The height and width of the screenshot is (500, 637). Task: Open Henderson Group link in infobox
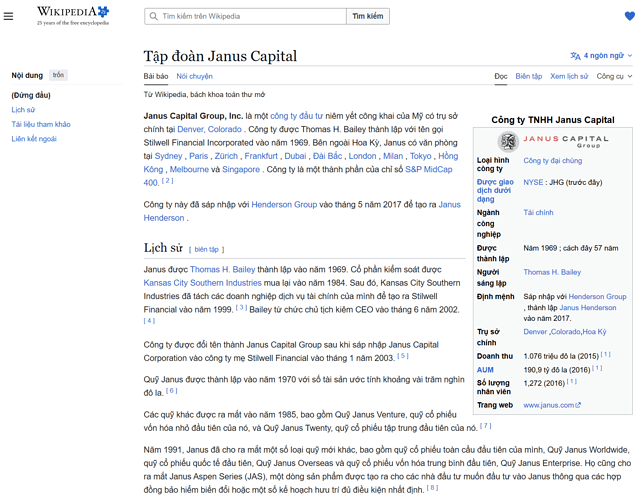click(598, 297)
